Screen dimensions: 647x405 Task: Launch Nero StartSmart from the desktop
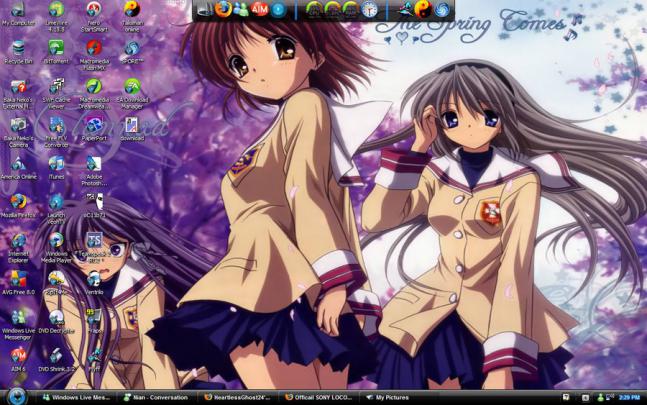tap(94, 16)
